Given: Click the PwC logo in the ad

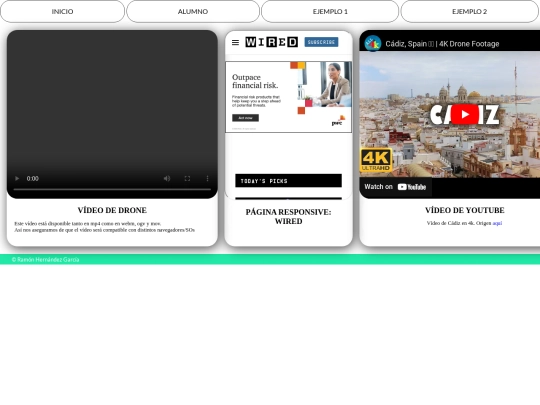Looking at the screenshot, I should [x=338, y=121].
